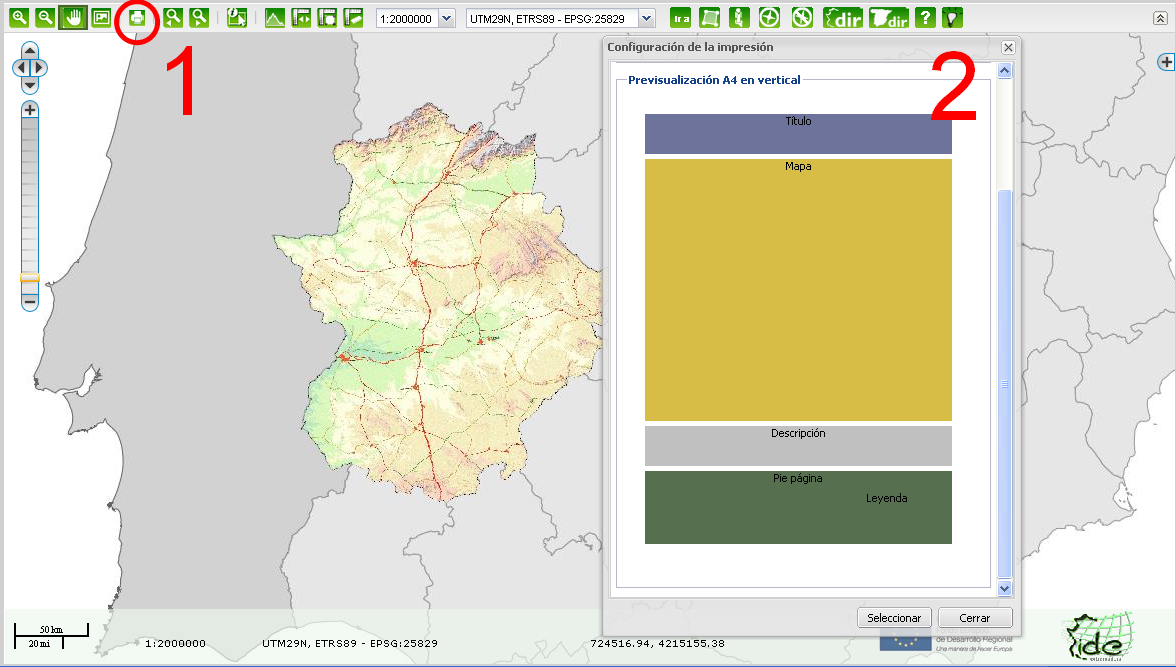Expand the UTM29N coordinate system dropdown
The width and height of the screenshot is (1176, 667).
click(x=646, y=18)
